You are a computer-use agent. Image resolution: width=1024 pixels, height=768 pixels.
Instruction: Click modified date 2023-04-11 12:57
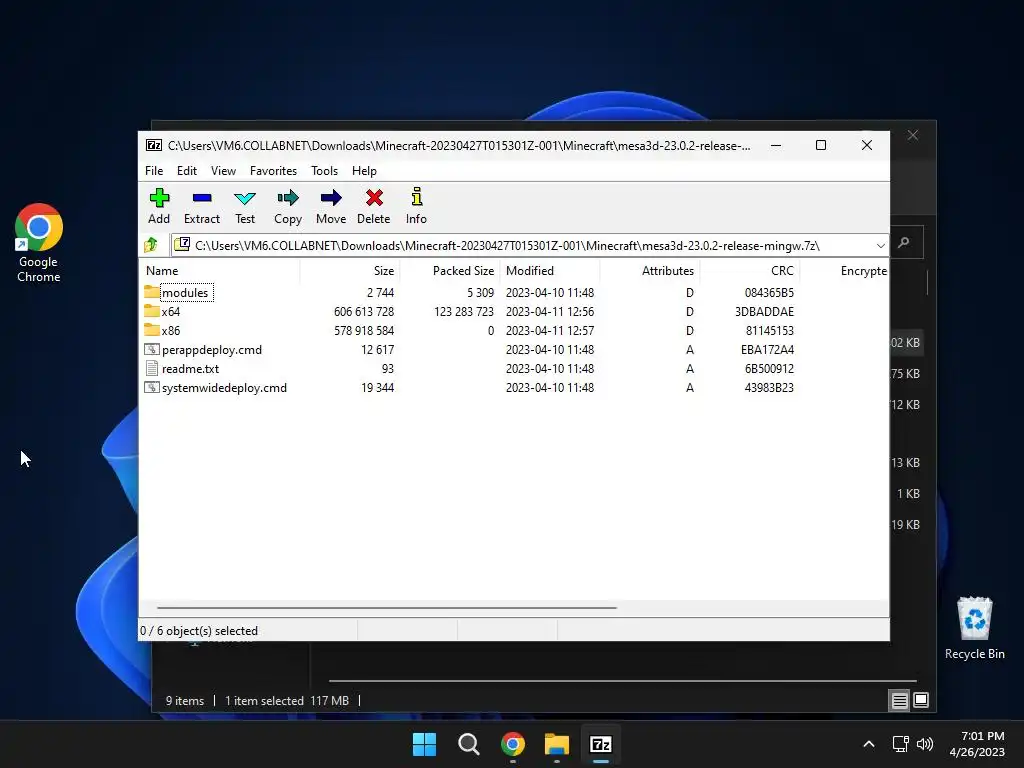coord(550,330)
